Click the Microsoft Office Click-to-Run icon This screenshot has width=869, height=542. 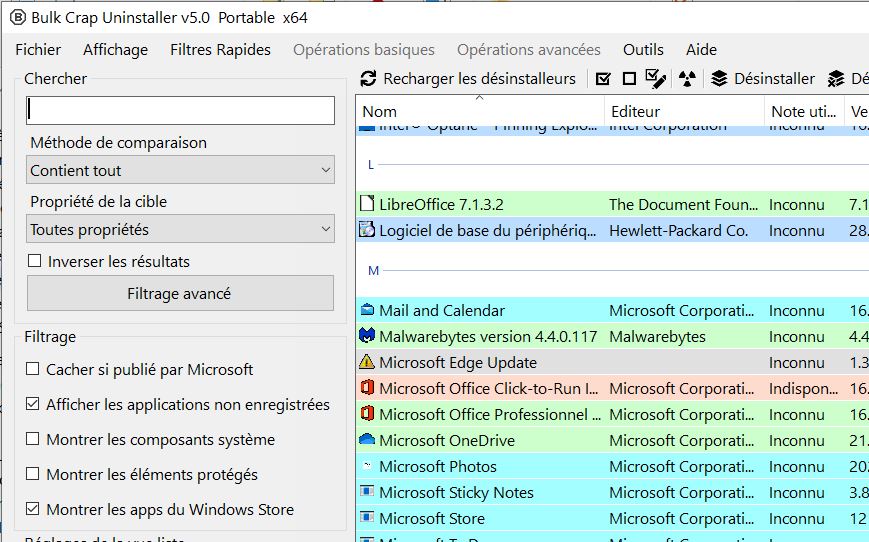point(367,387)
